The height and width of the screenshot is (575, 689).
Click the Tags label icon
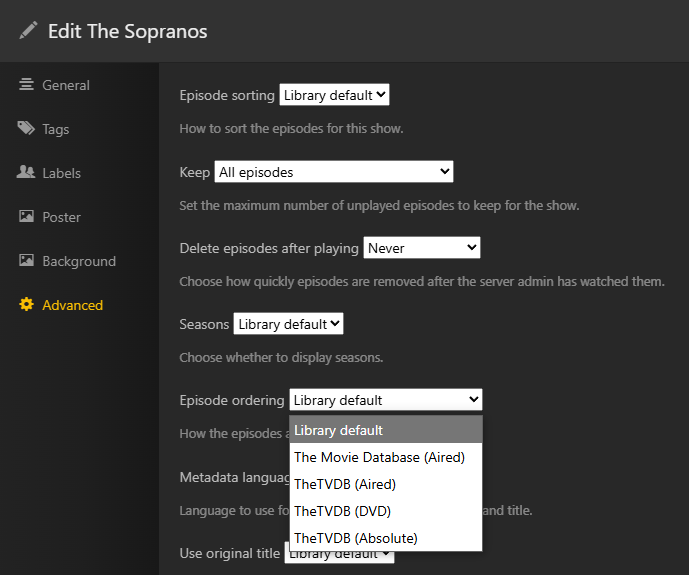click(x=26, y=129)
